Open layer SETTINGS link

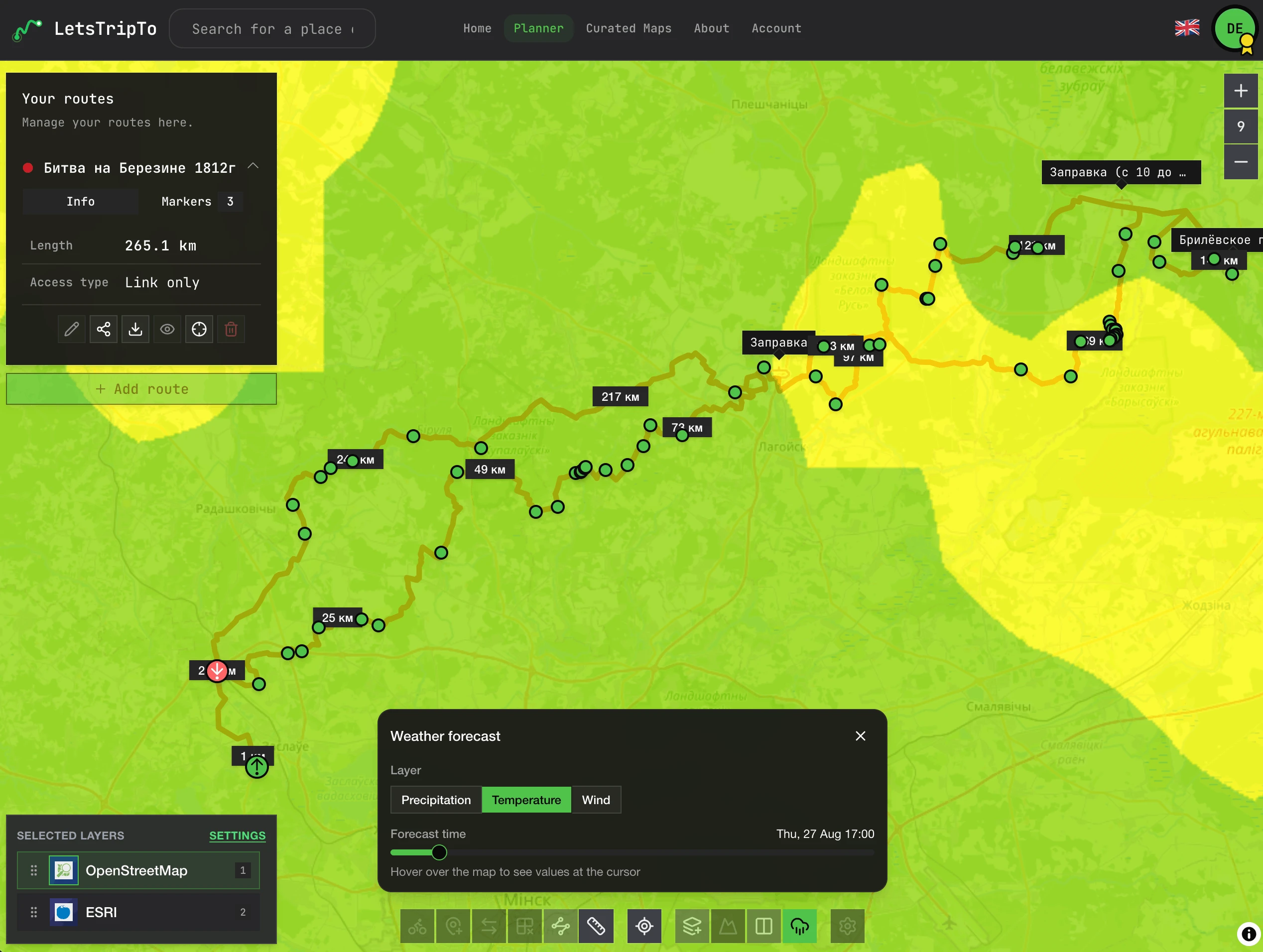238,835
